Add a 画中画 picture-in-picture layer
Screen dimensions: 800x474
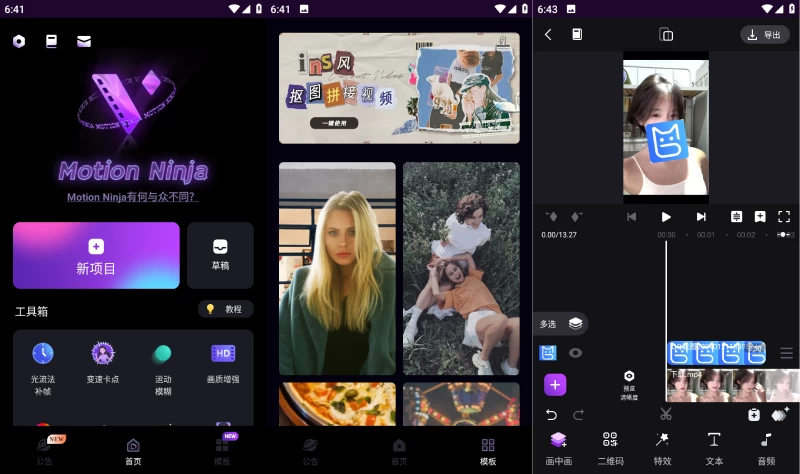559,448
